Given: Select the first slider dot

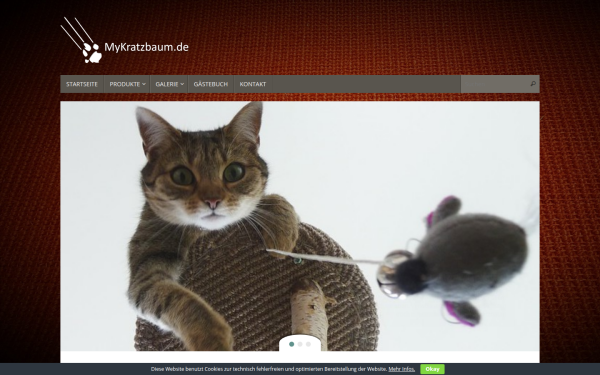Looking at the screenshot, I should (x=292, y=344).
